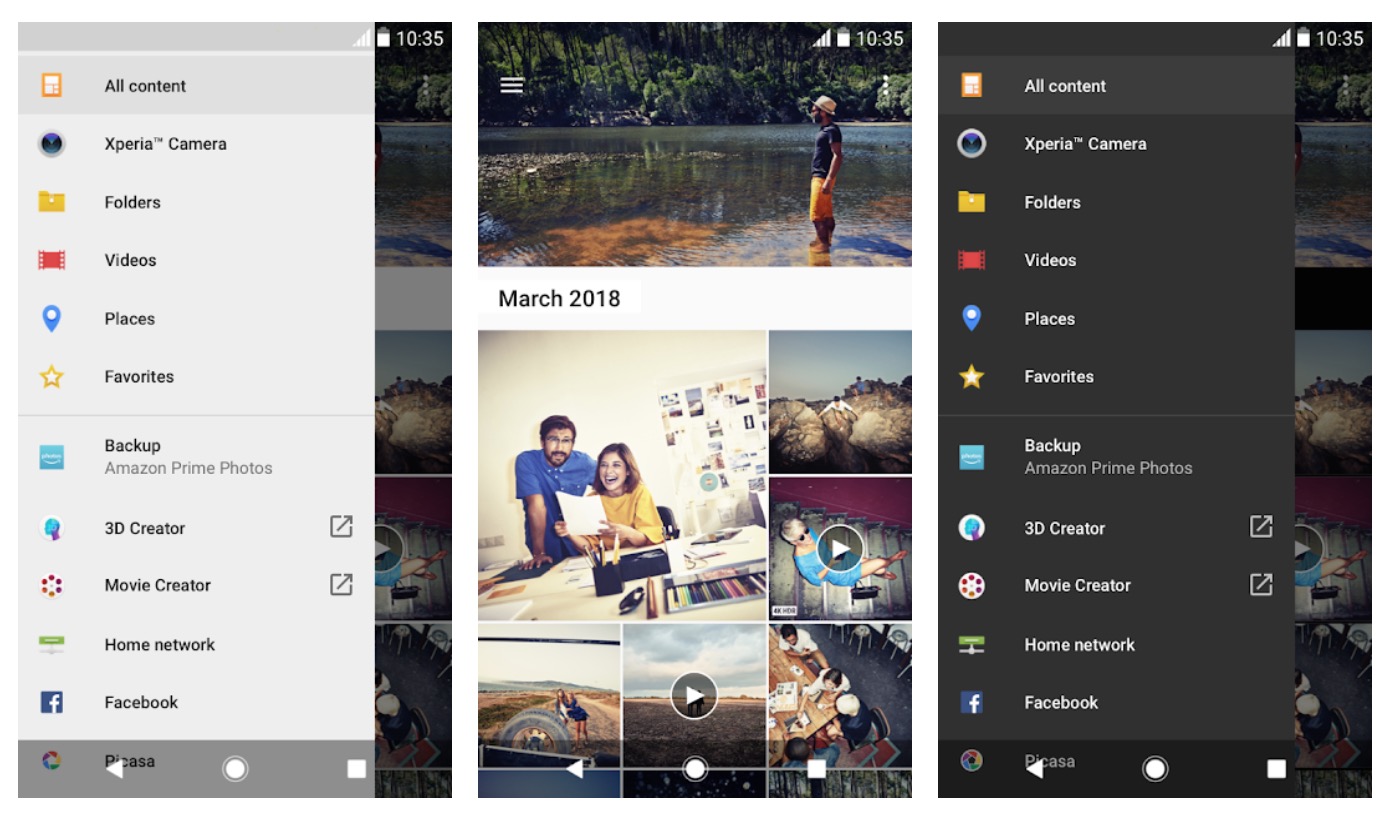Open Backup Amazon Prime Photos in dark drawer
The width and height of the screenshot is (1392, 814).
click(x=1107, y=456)
